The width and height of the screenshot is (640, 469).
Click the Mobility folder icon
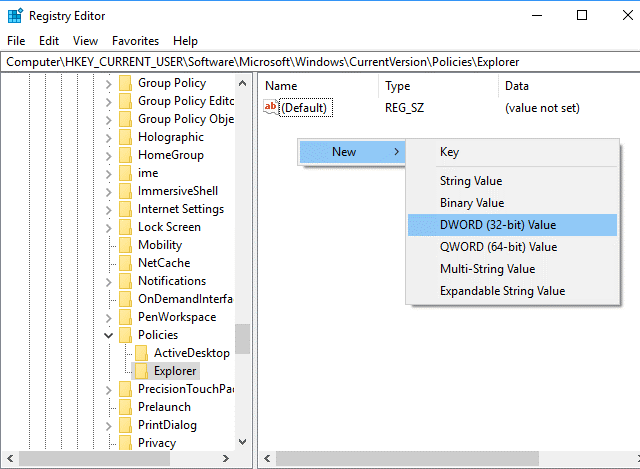125,245
